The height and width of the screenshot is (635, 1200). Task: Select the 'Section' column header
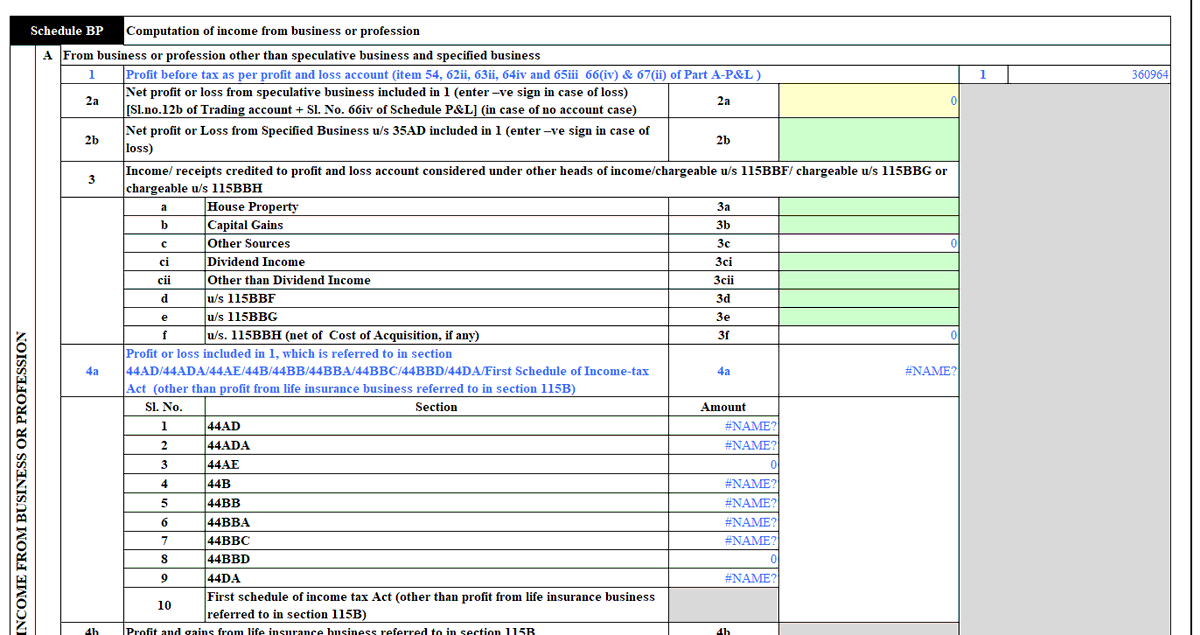pos(436,407)
